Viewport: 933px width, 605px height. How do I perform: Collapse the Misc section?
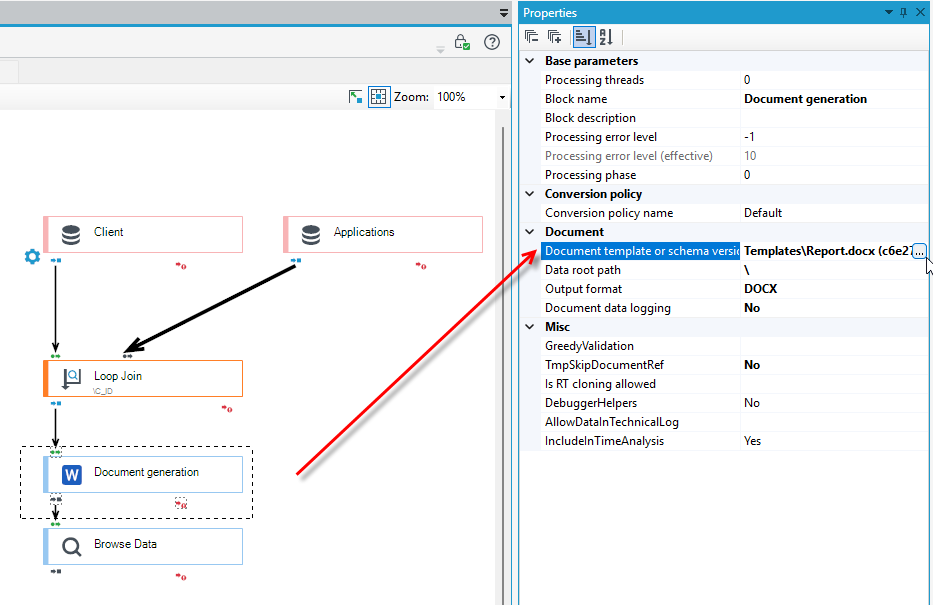click(530, 327)
